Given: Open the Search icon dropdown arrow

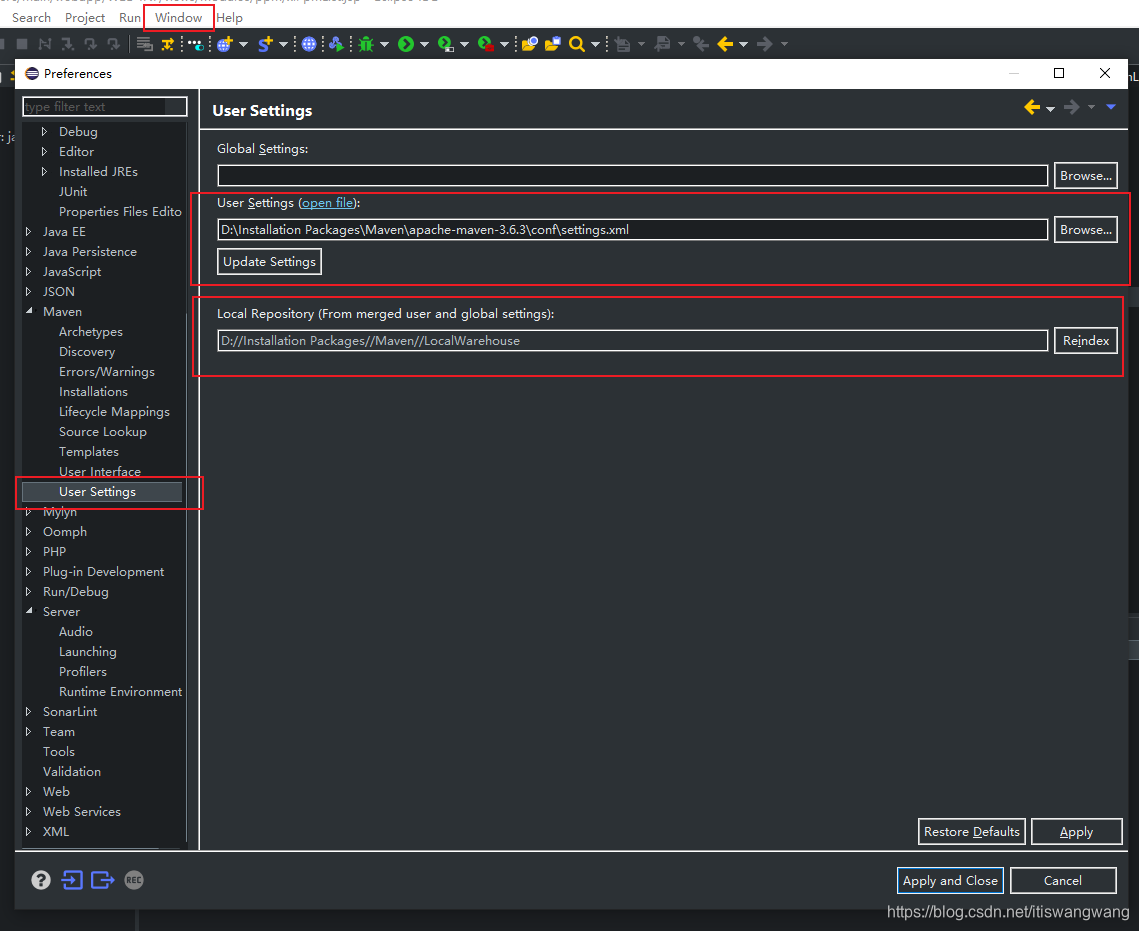Looking at the screenshot, I should (595, 45).
